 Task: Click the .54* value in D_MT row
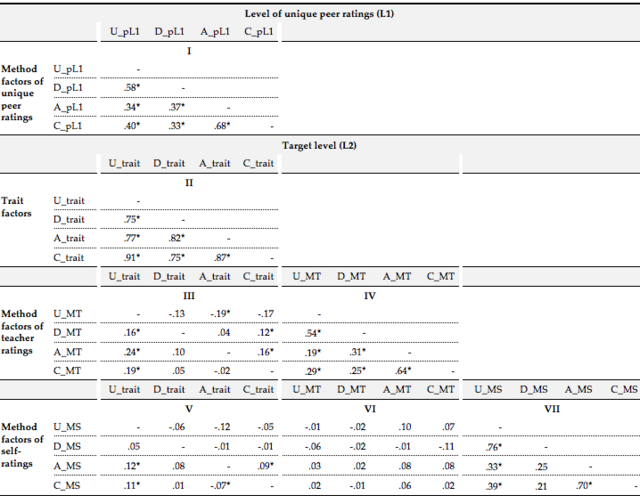point(313,333)
